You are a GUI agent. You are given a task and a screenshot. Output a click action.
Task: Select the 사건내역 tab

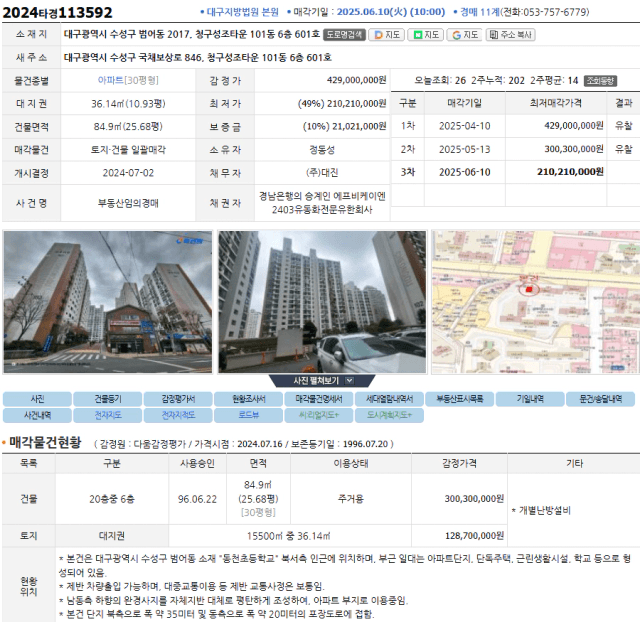pyautogui.click(x=37, y=415)
